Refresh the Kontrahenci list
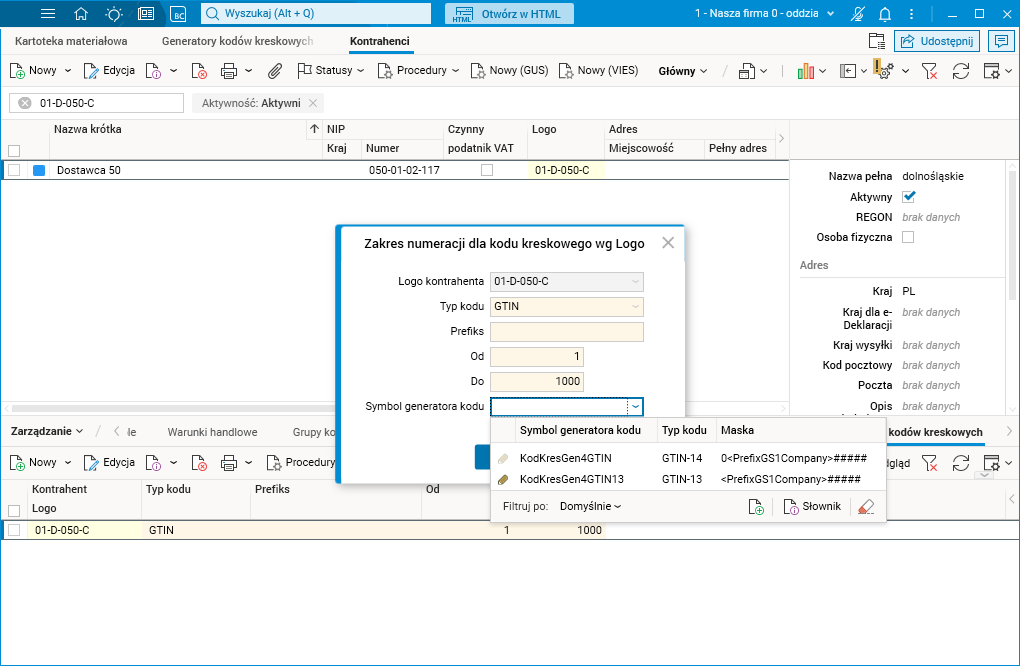 961,71
